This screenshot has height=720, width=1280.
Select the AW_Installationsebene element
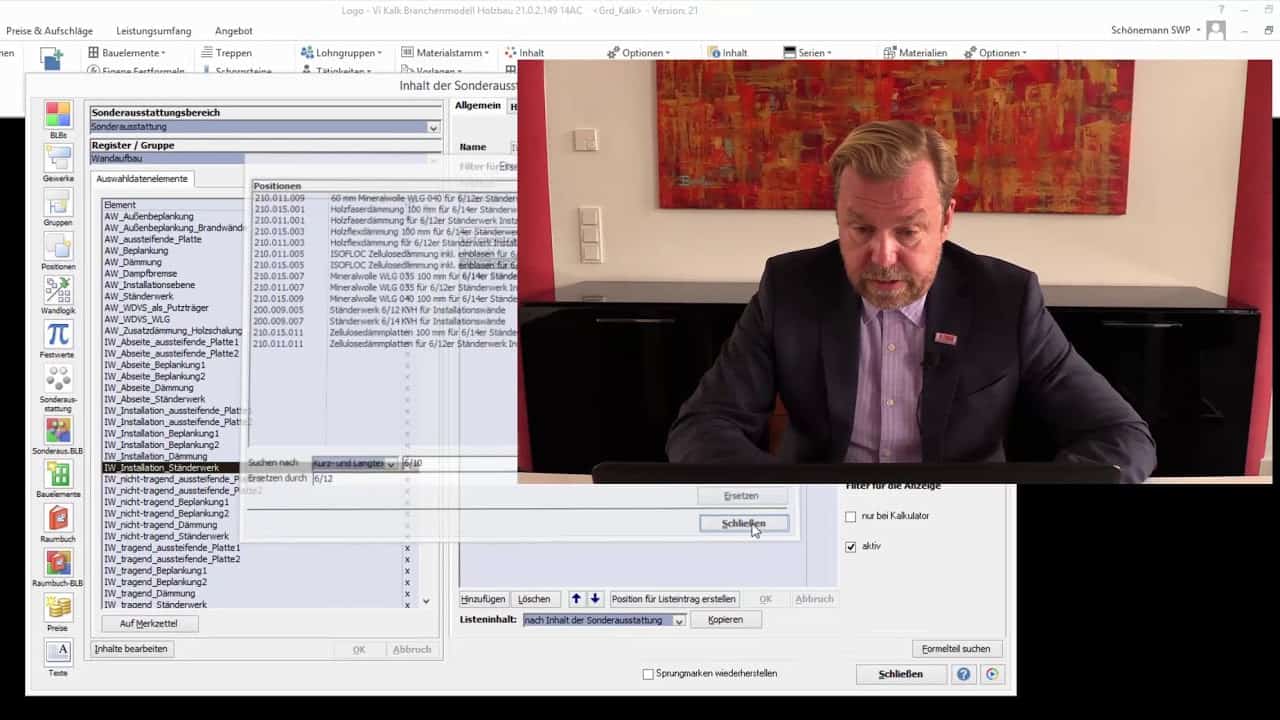click(x=150, y=285)
